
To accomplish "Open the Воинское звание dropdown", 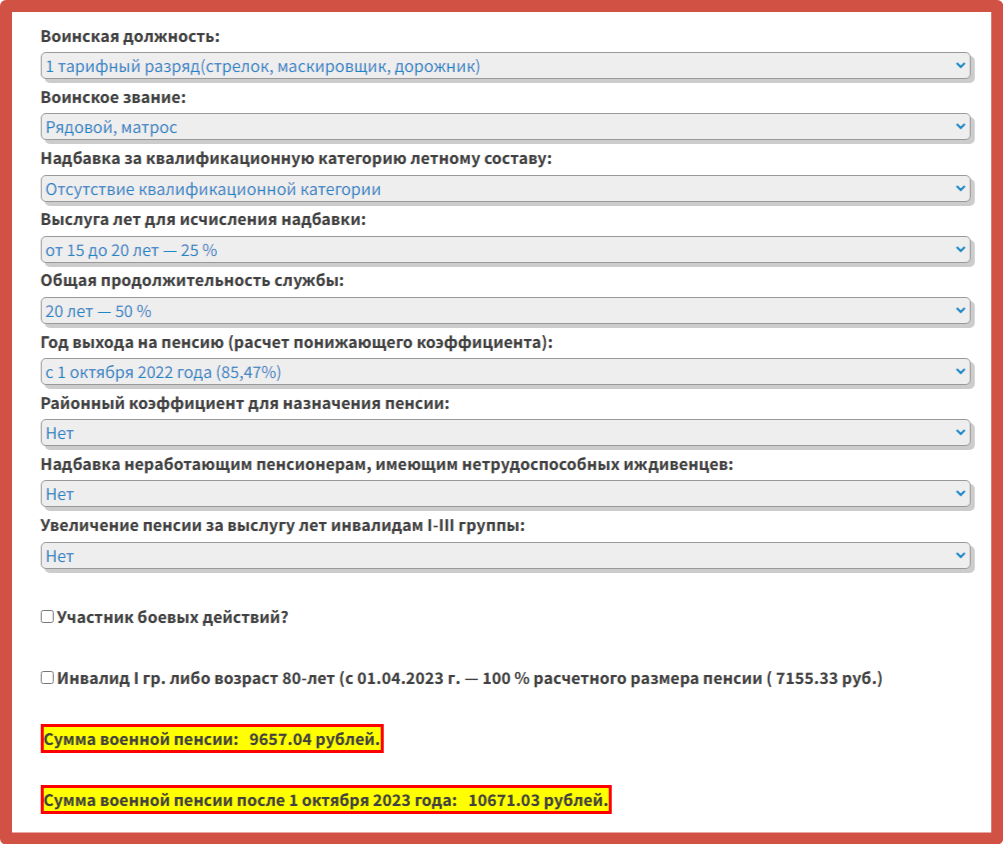I will pos(505,127).
